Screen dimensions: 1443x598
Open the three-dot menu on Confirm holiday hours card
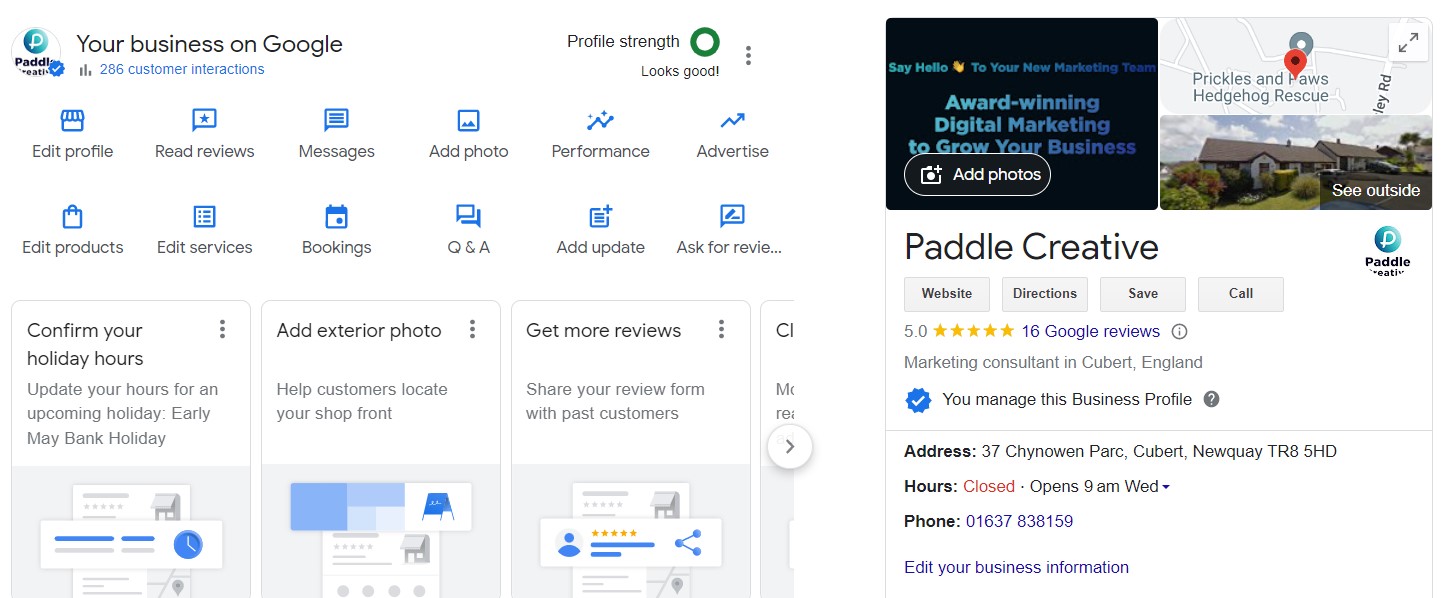coord(222,328)
